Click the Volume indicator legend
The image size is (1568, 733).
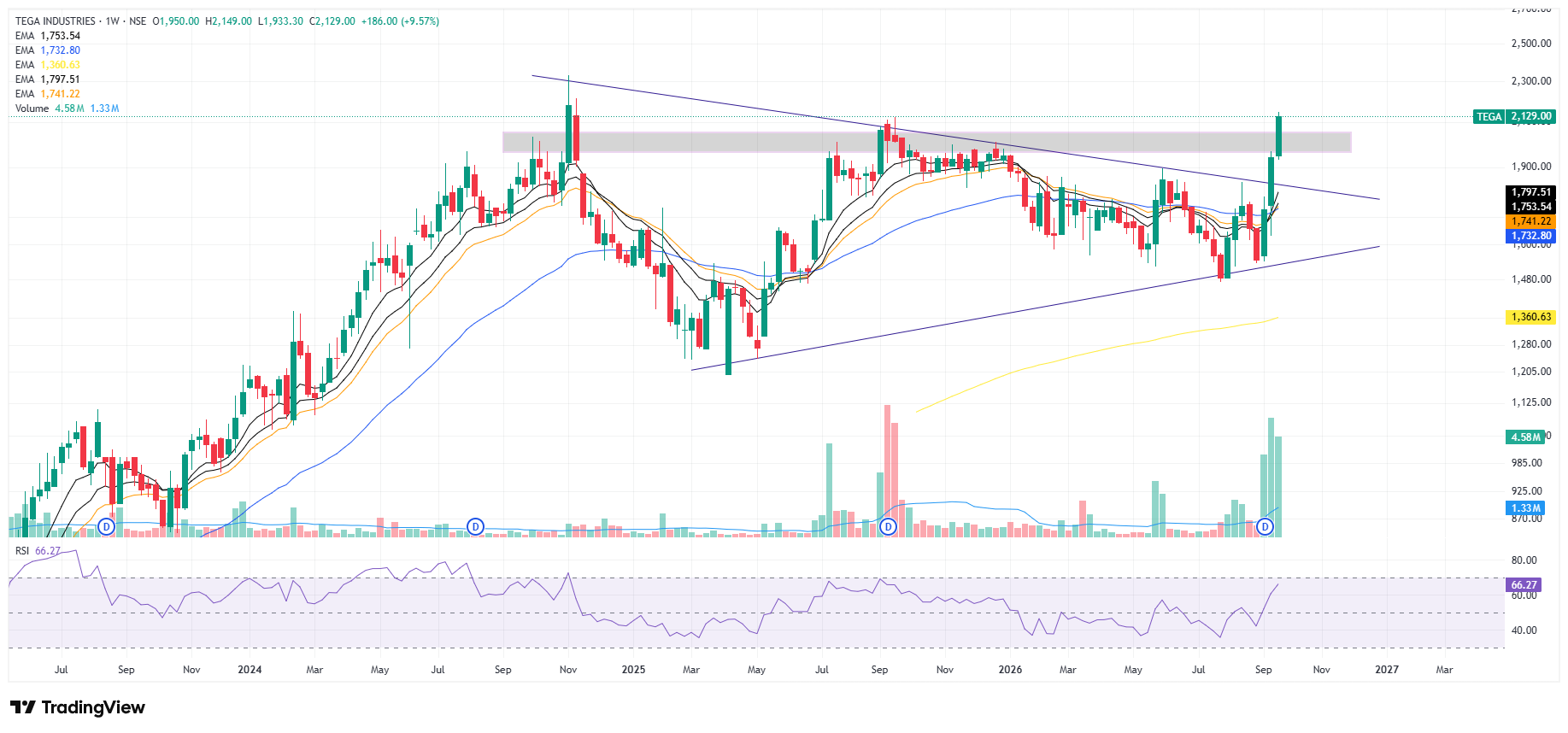67,108
